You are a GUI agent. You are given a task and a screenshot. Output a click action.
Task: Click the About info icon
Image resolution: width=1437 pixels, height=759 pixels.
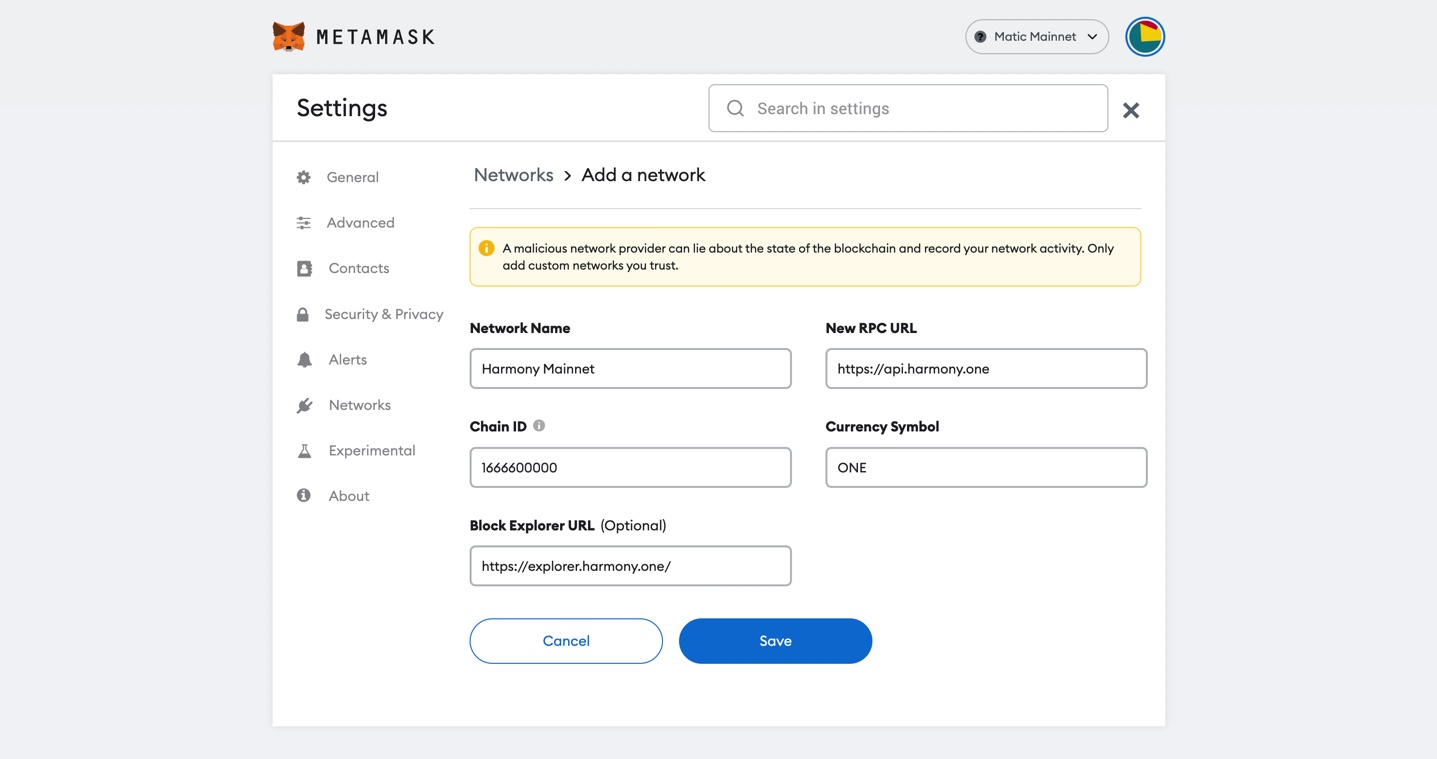click(304, 496)
